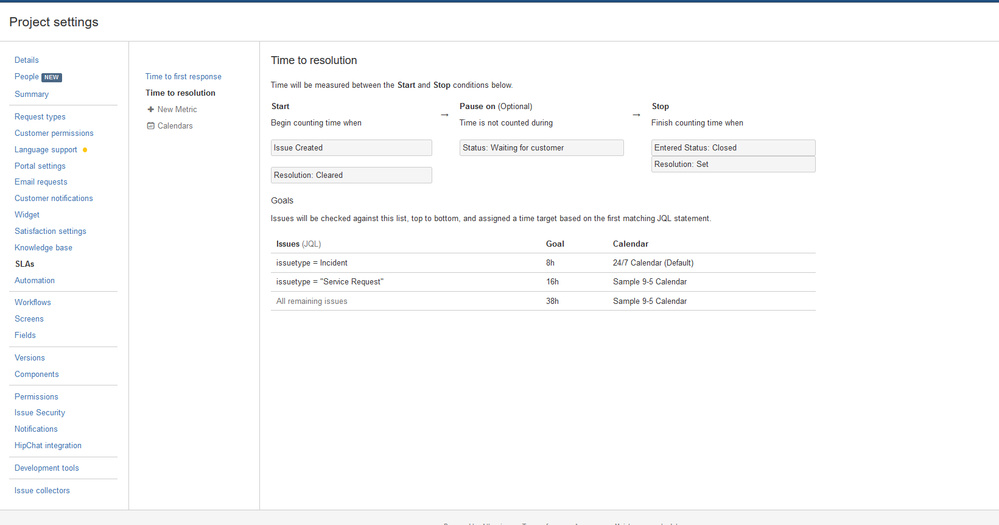Screen dimensions: 999x525
Task: Click the yellow dot beside Language support
Action: pyautogui.click(x=85, y=150)
